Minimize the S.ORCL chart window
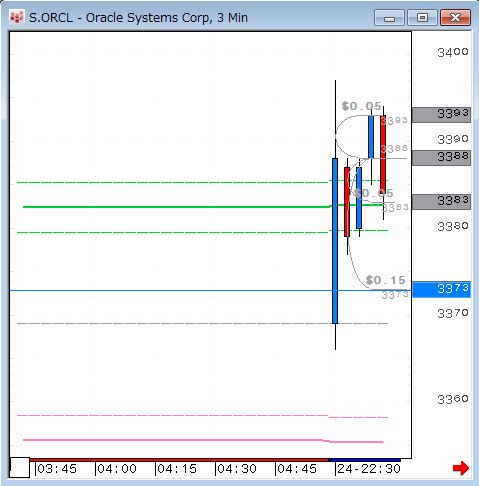 pyautogui.click(x=389, y=17)
